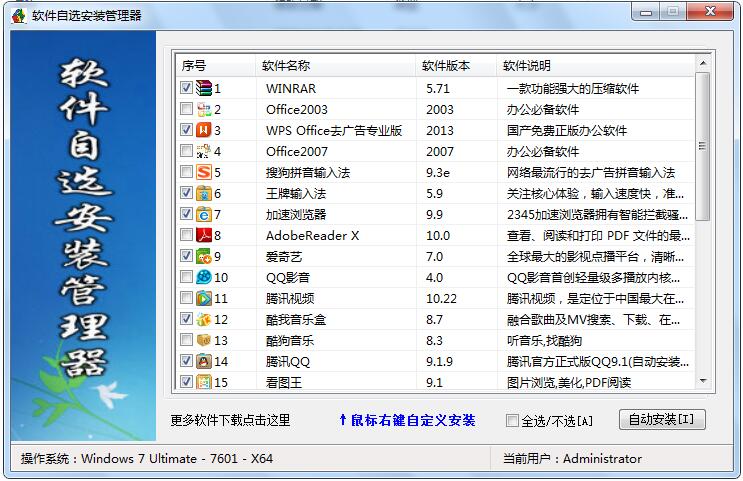This screenshot has height=481, width=743.
Task: Click version 5.71 cell
Action: click(437, 89)
